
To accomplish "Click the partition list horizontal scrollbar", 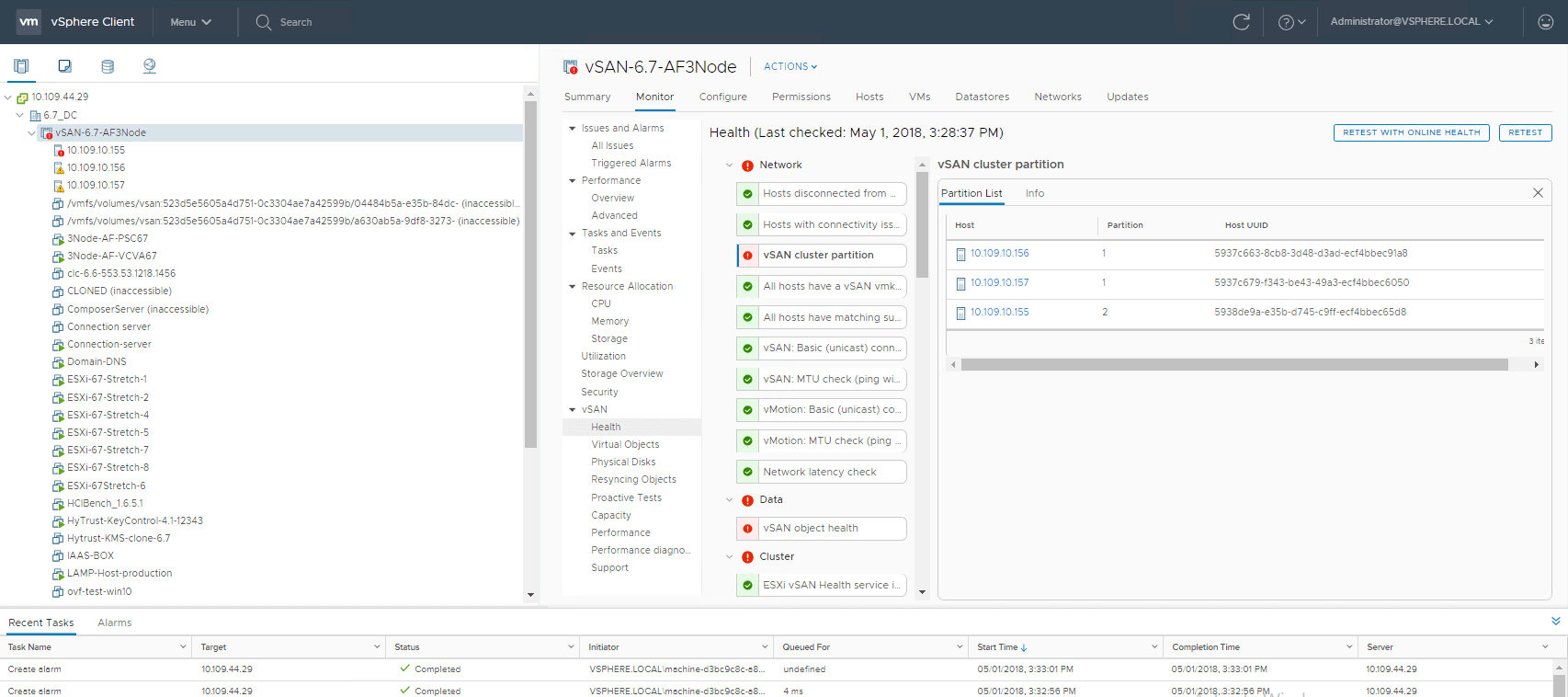I will (1233, 365).
